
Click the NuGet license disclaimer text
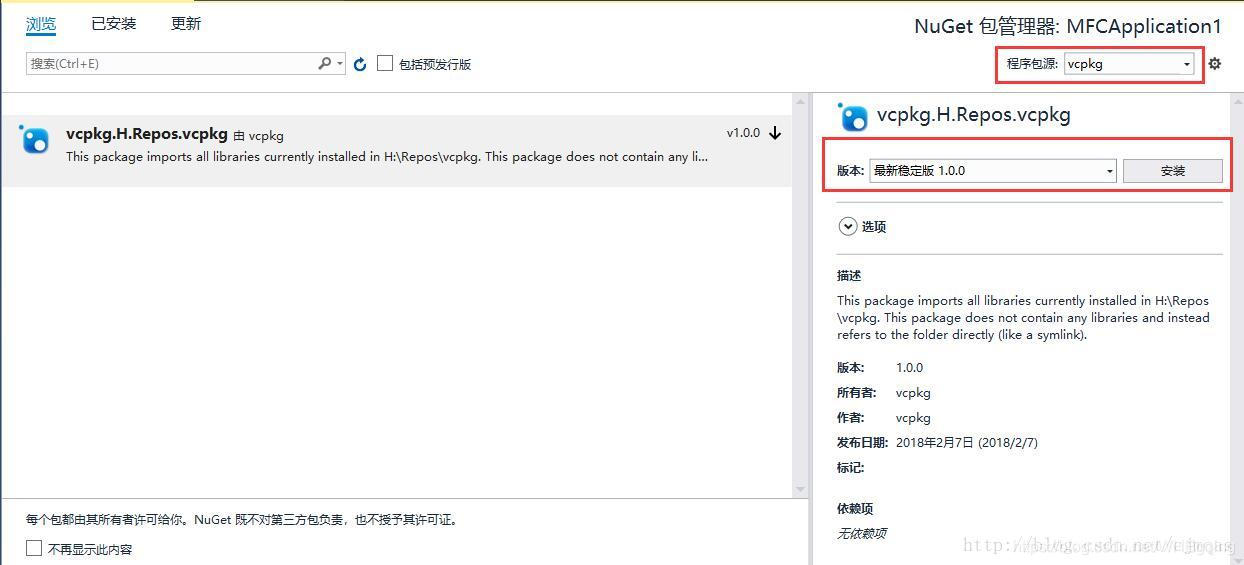pos(241,520)
